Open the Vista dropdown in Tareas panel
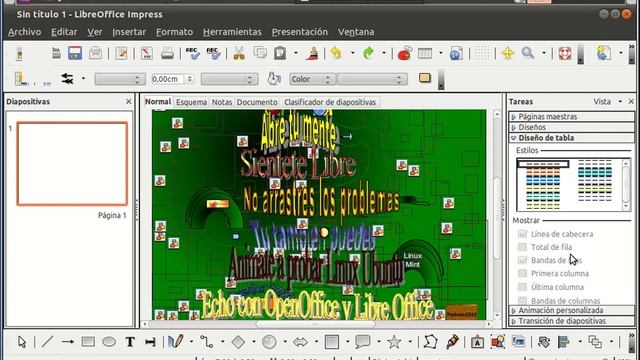 608,101
